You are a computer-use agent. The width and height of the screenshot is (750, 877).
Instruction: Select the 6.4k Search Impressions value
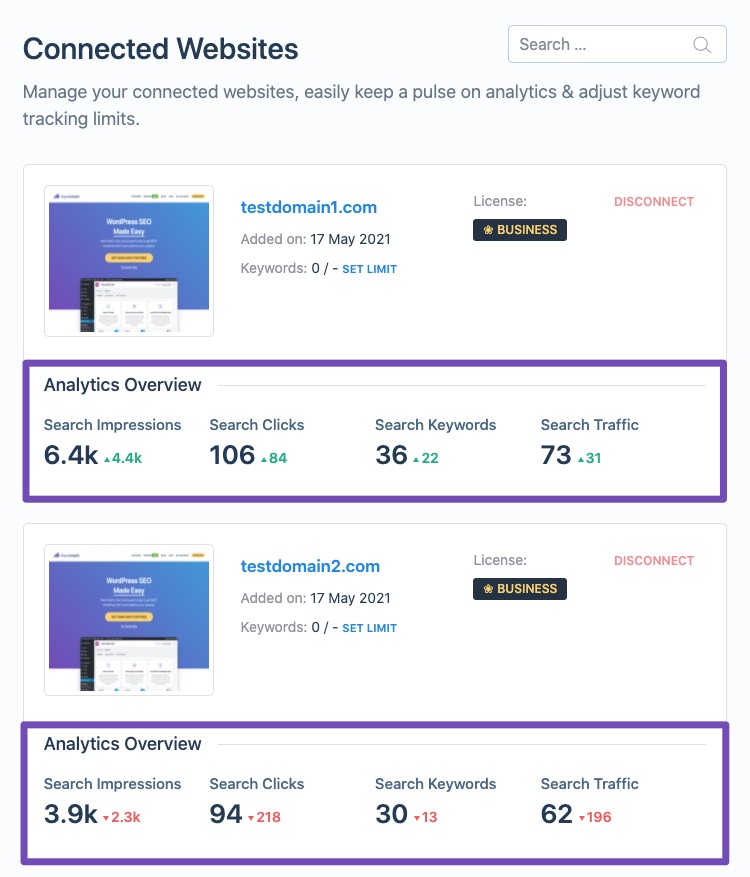pos(70,456)
